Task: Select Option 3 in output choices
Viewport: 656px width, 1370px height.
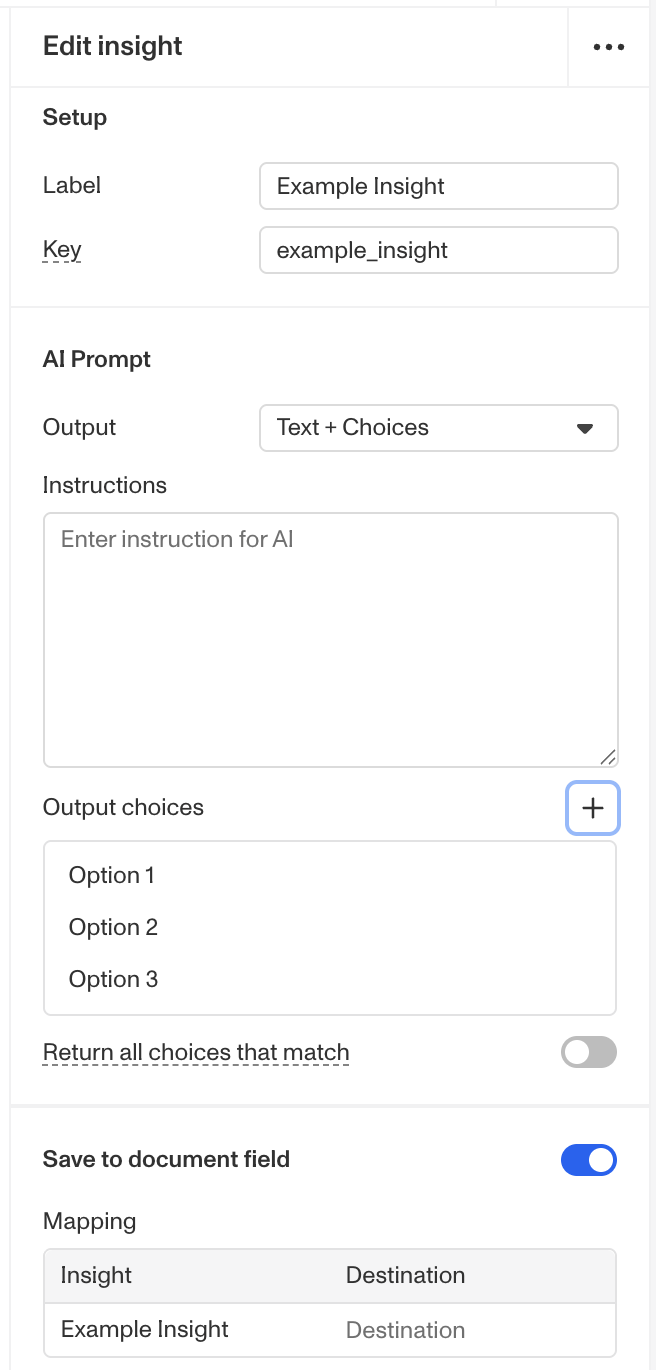Action: tap(113, 980)
